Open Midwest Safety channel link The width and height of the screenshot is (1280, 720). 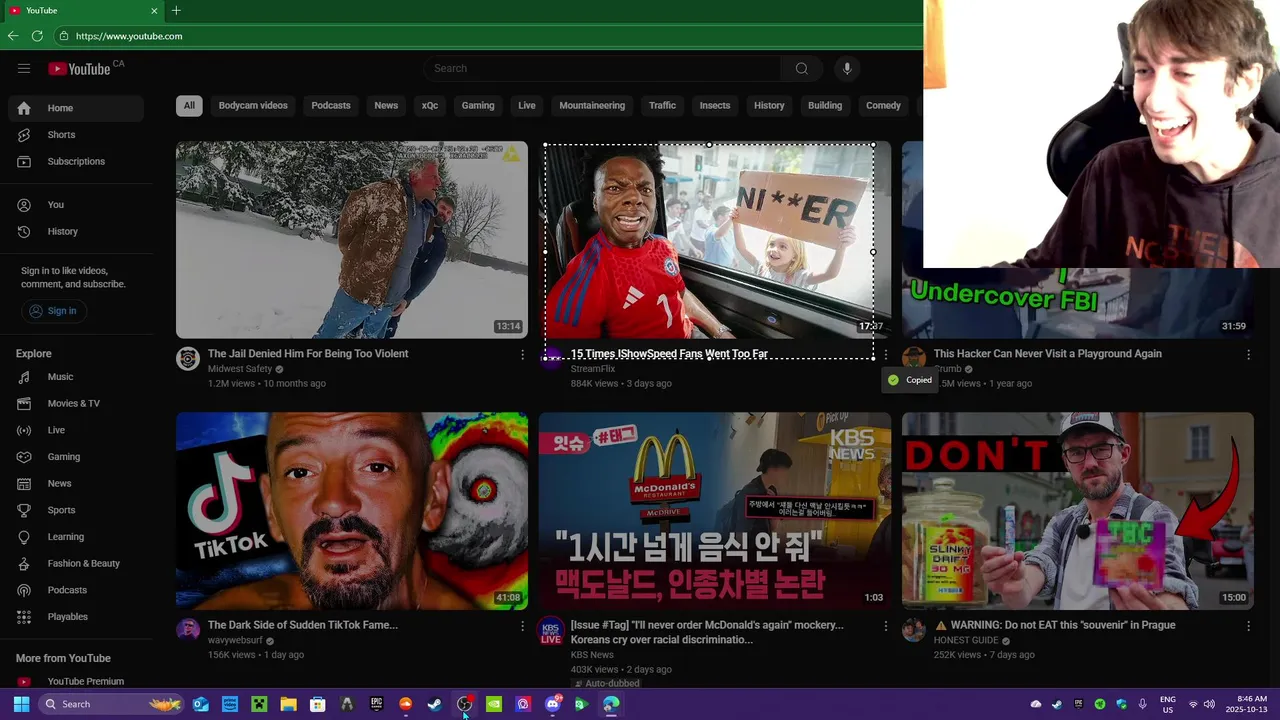240,369
